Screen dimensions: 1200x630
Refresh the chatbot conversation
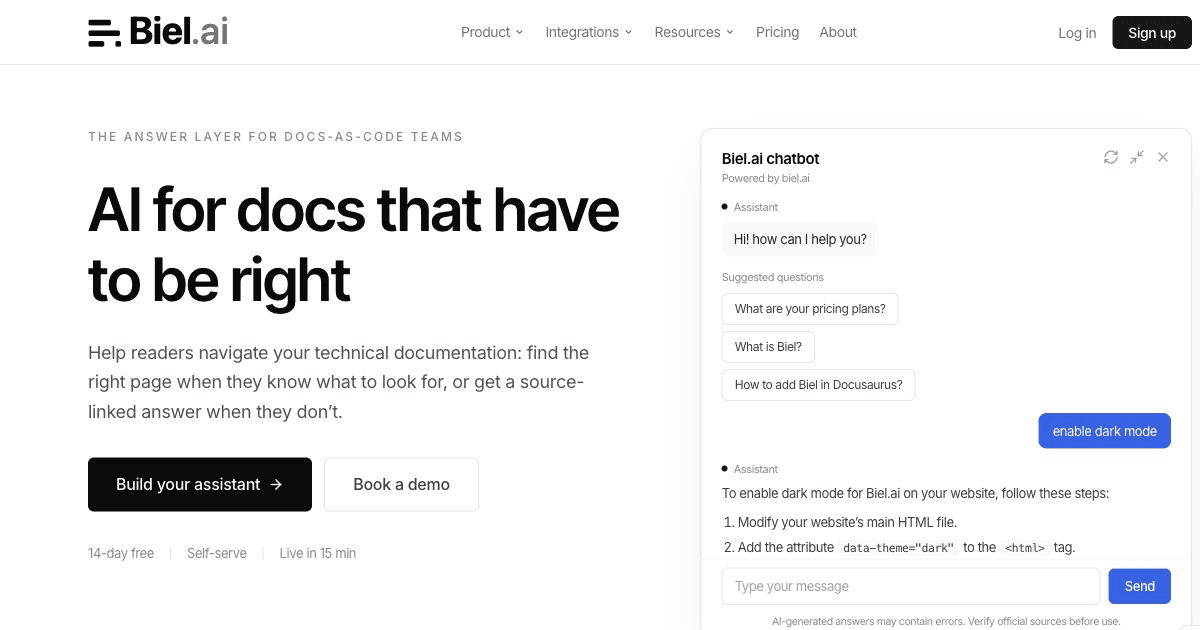coord(1111,157)
